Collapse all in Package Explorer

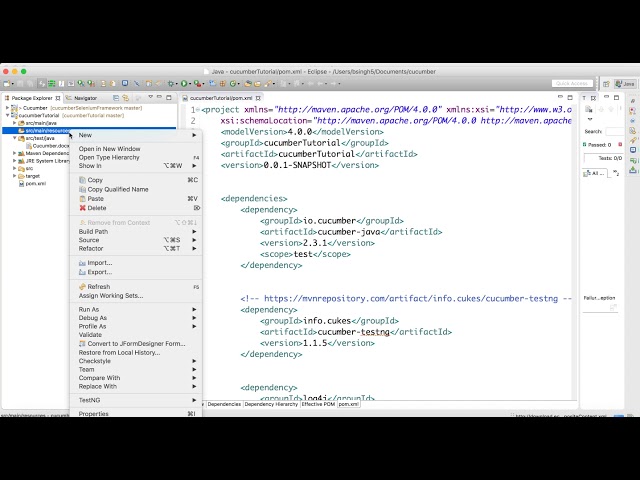pos(116,98)
